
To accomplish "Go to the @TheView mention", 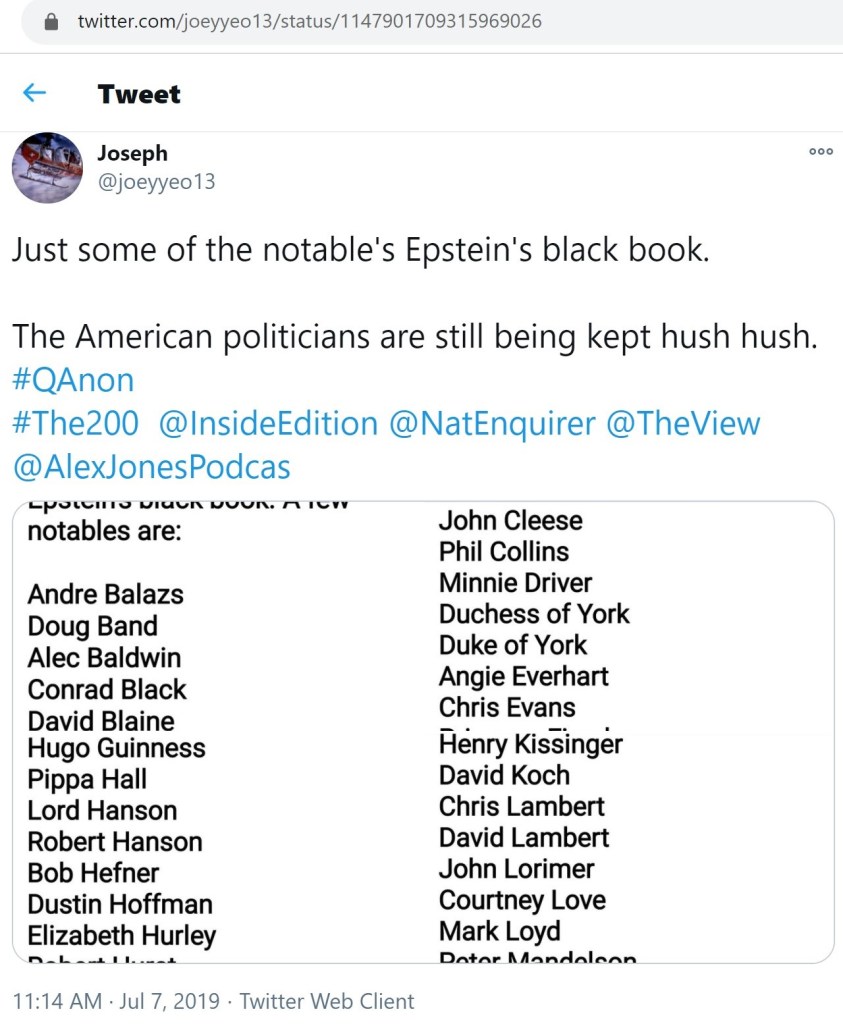I will point(683,423).
